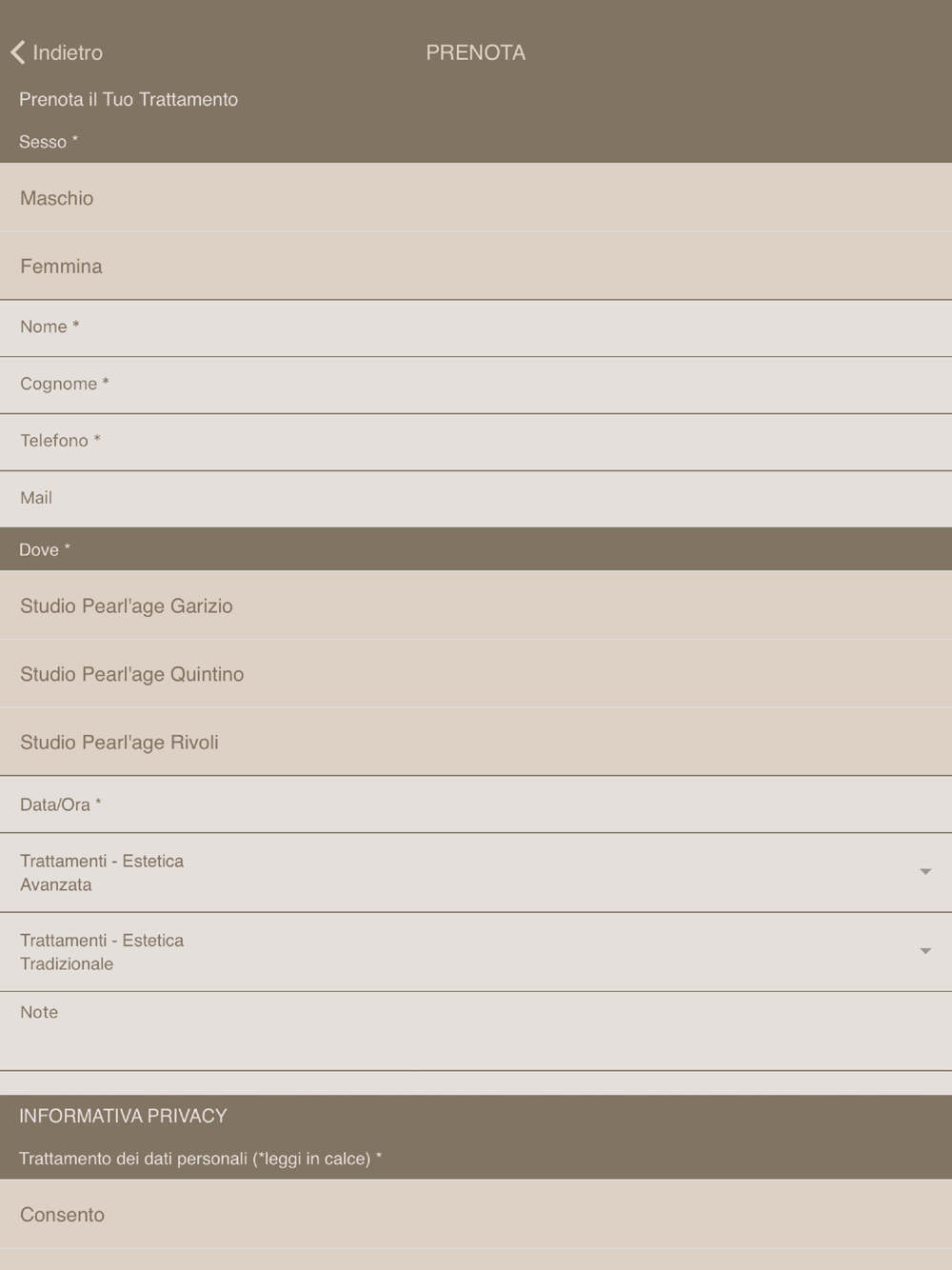Screen dimensions: 952x1270
Task: Focus the Nome input field
Action: (476, 328)
